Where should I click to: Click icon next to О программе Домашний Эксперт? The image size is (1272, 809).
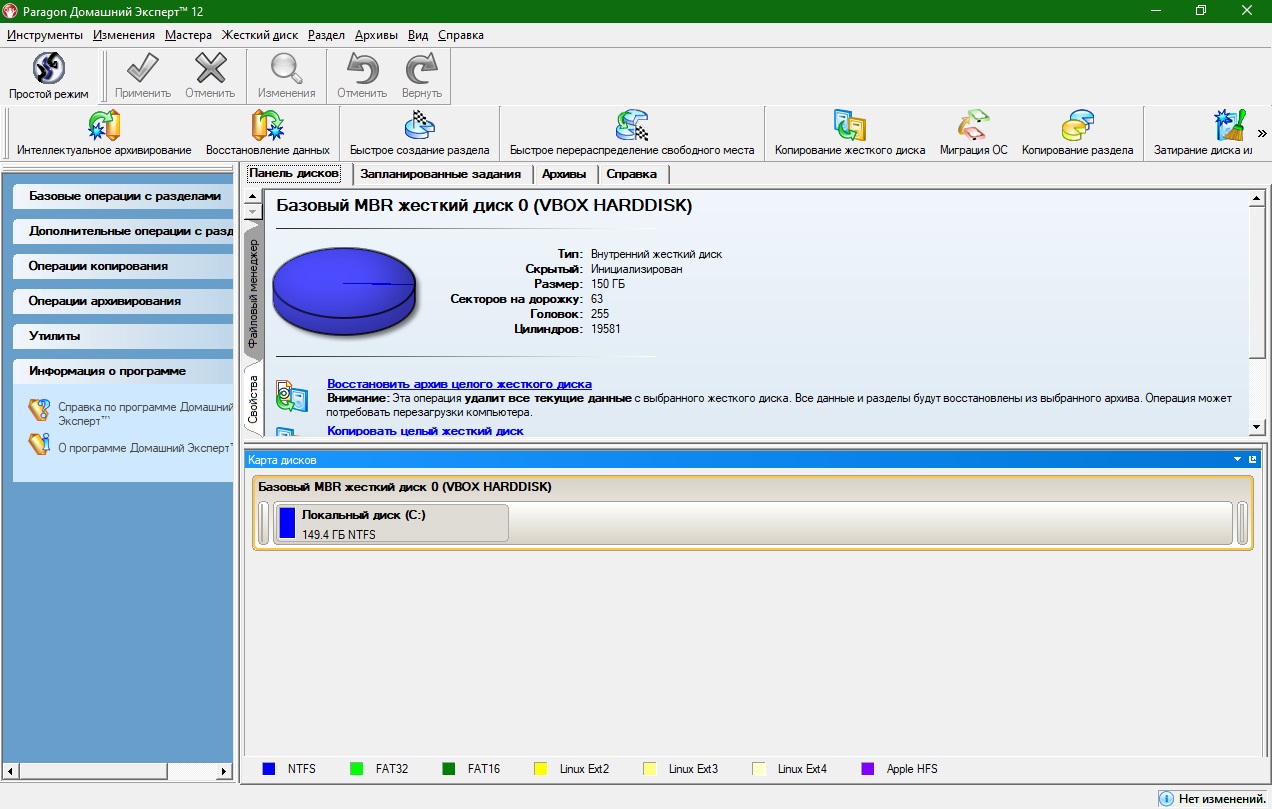coord(39,444)
